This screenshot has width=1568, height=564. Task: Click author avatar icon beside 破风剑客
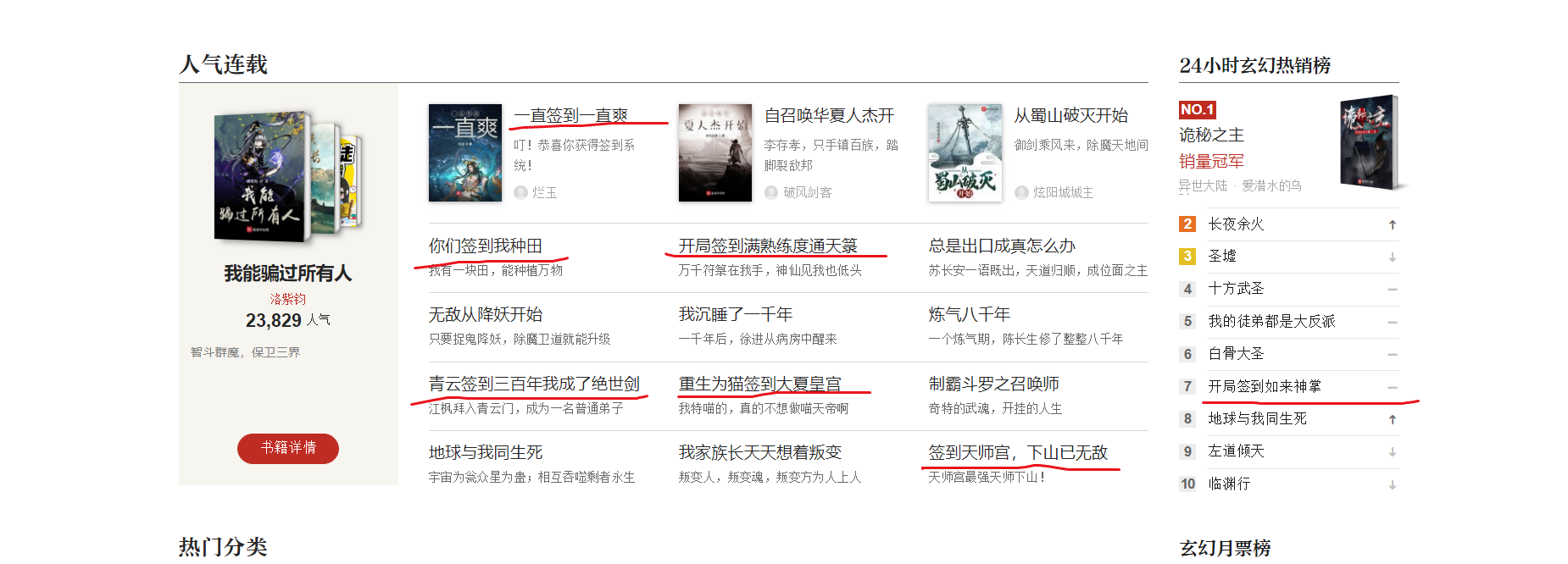pos(771,193)
